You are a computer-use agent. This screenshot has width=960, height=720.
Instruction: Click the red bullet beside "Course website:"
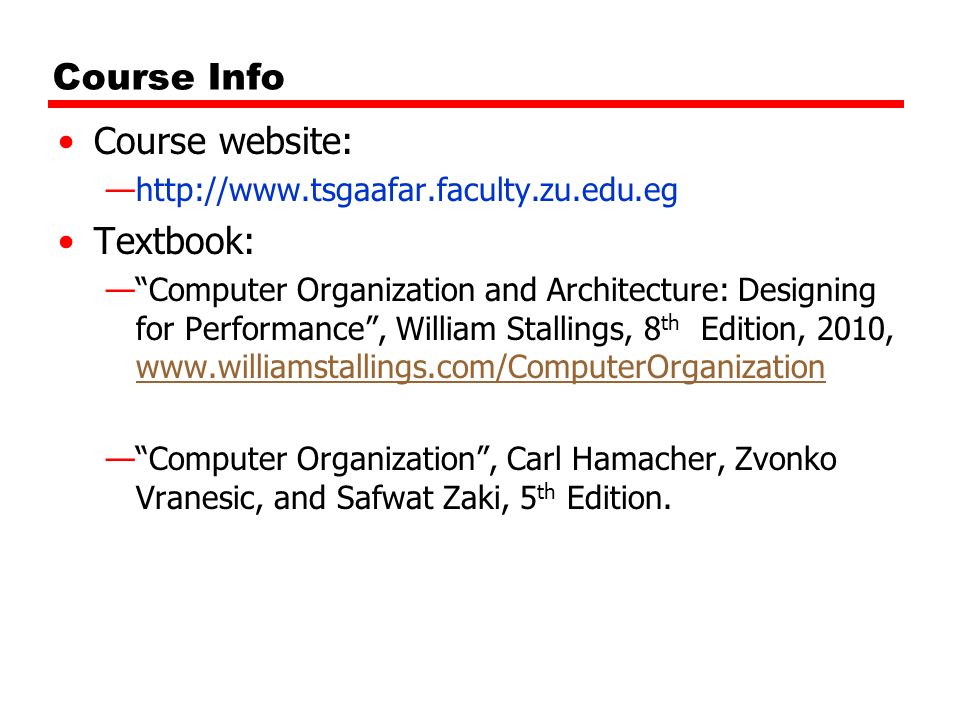click(66, 143)
